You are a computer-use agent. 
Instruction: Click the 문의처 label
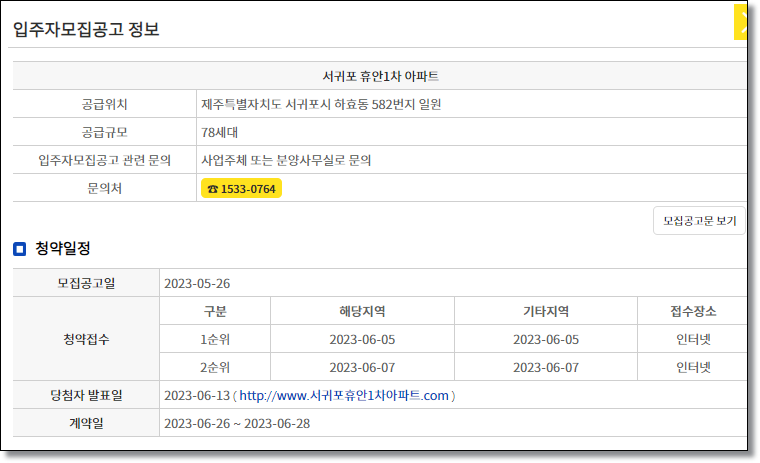point(104,188)
